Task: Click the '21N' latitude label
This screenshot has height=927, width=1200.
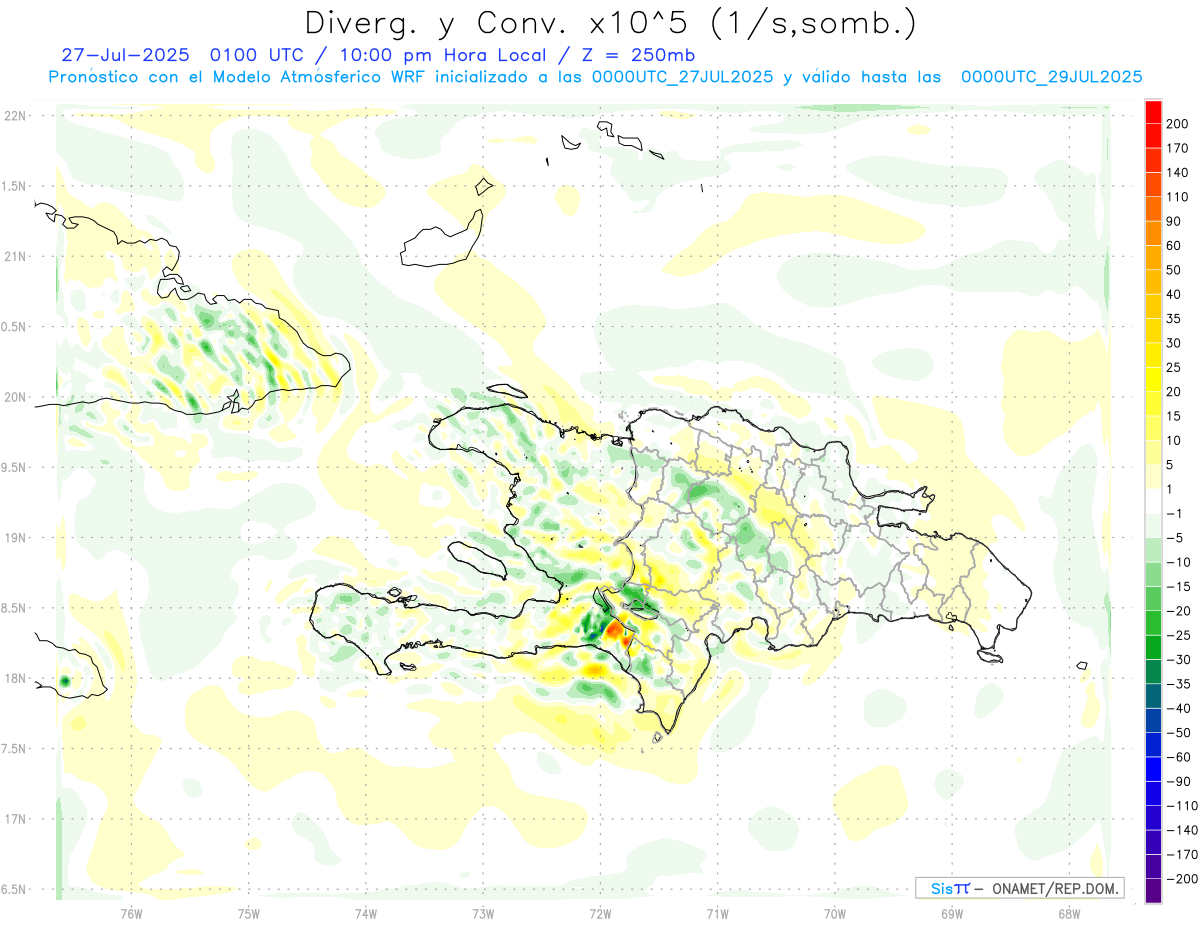Action: point(15,256)
